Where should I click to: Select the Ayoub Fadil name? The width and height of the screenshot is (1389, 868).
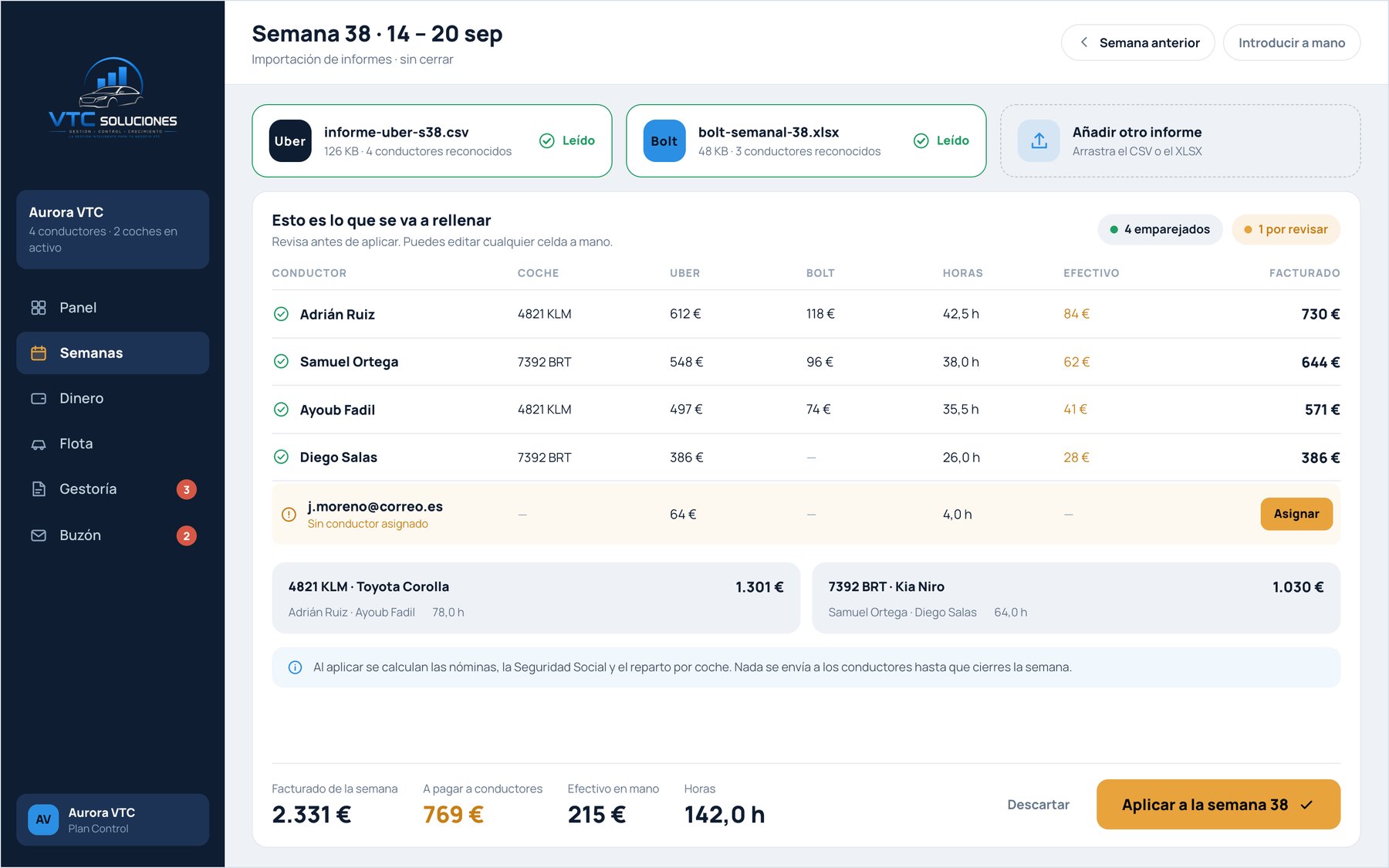337,410
